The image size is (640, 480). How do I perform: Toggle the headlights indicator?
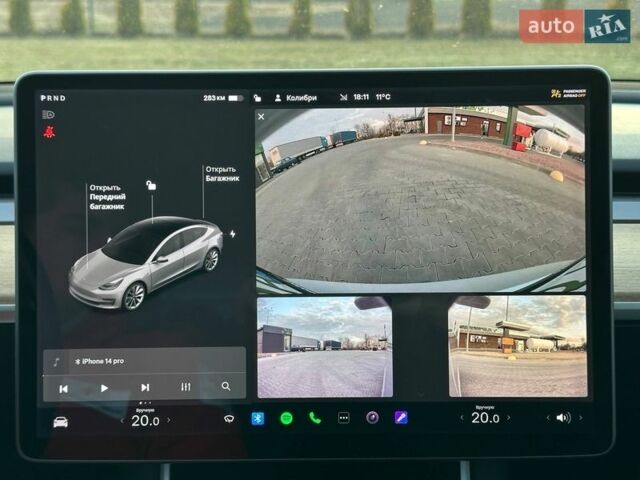[48, 115]
